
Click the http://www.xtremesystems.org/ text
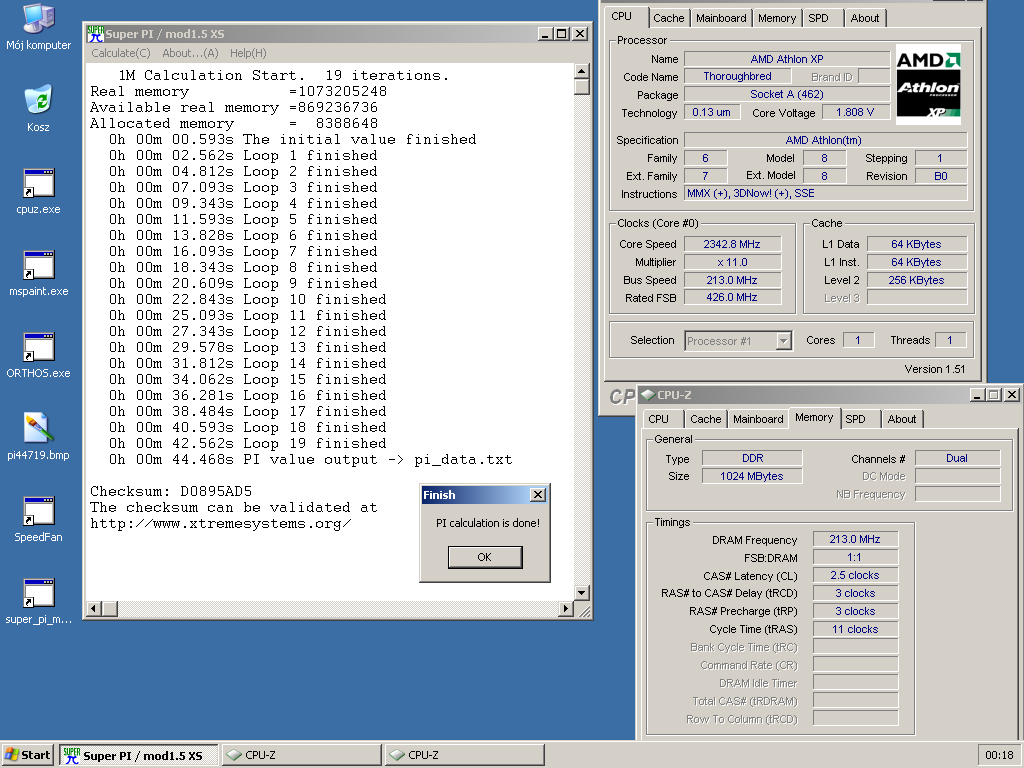pyautogui.click(x=221, y=524)
